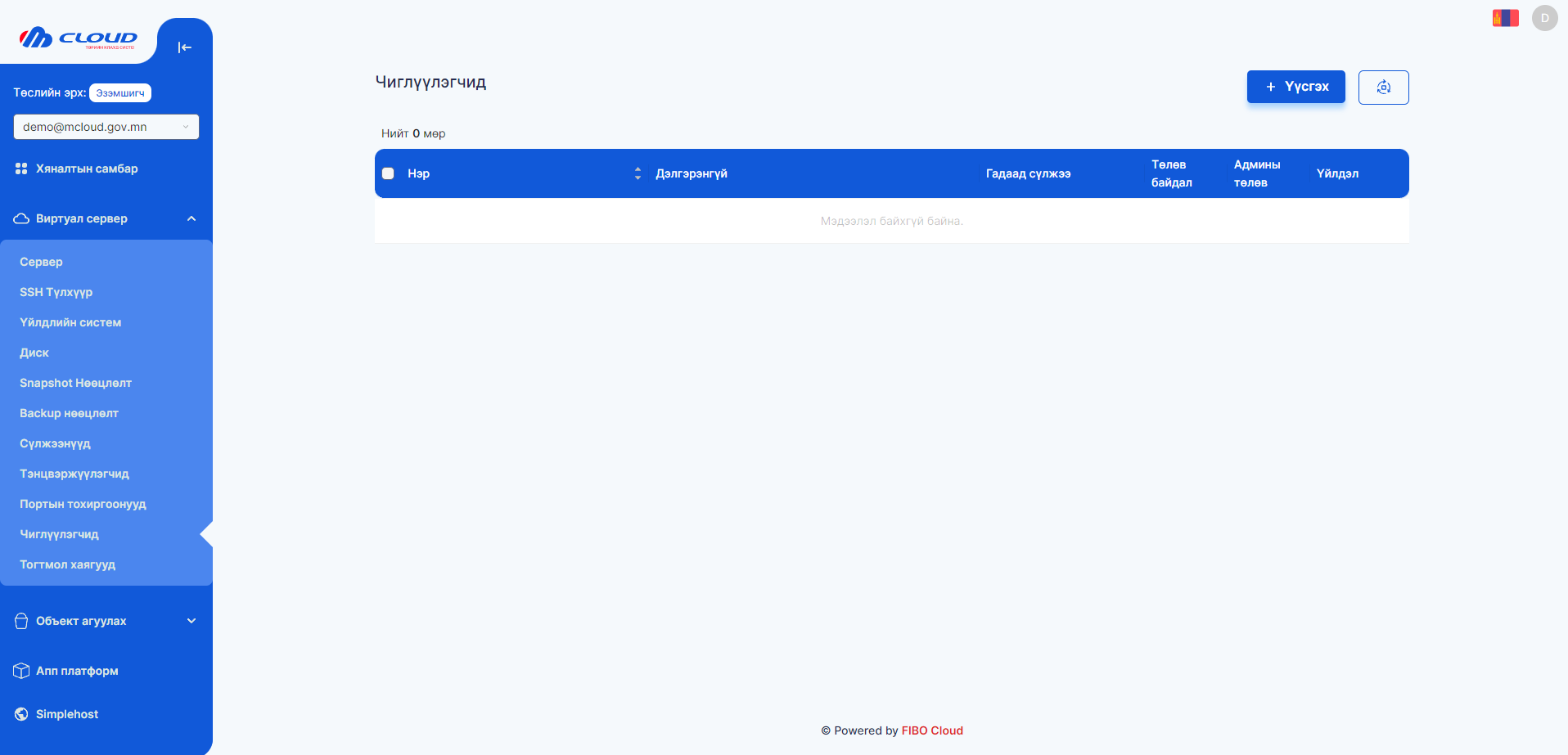Toggle the select-all checkbox in table header
The image size is (1568, 755).
click(388, 173)
